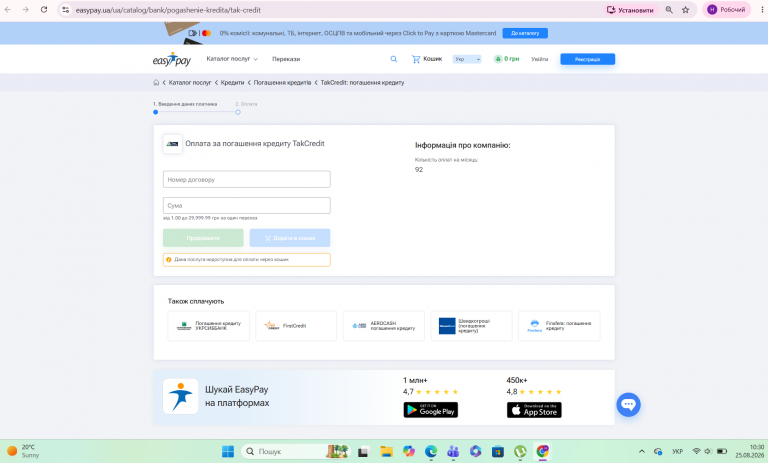
Task: Click the warning about cart payment unavailable
Action: [247, 260]
